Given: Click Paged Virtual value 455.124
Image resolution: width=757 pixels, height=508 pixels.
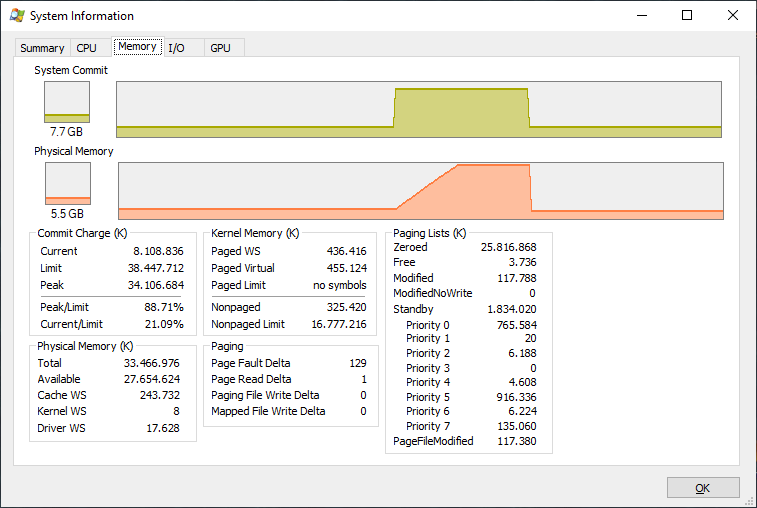Looking at the screenshot, I should click(347, 268).
